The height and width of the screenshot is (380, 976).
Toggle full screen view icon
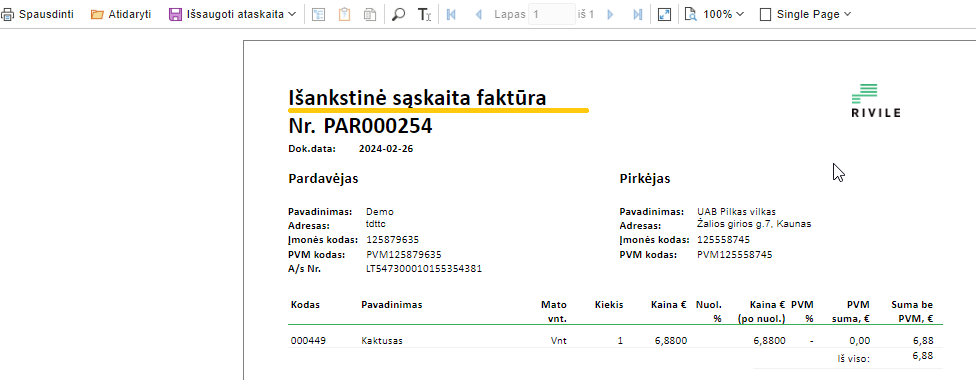click(665, 14)
